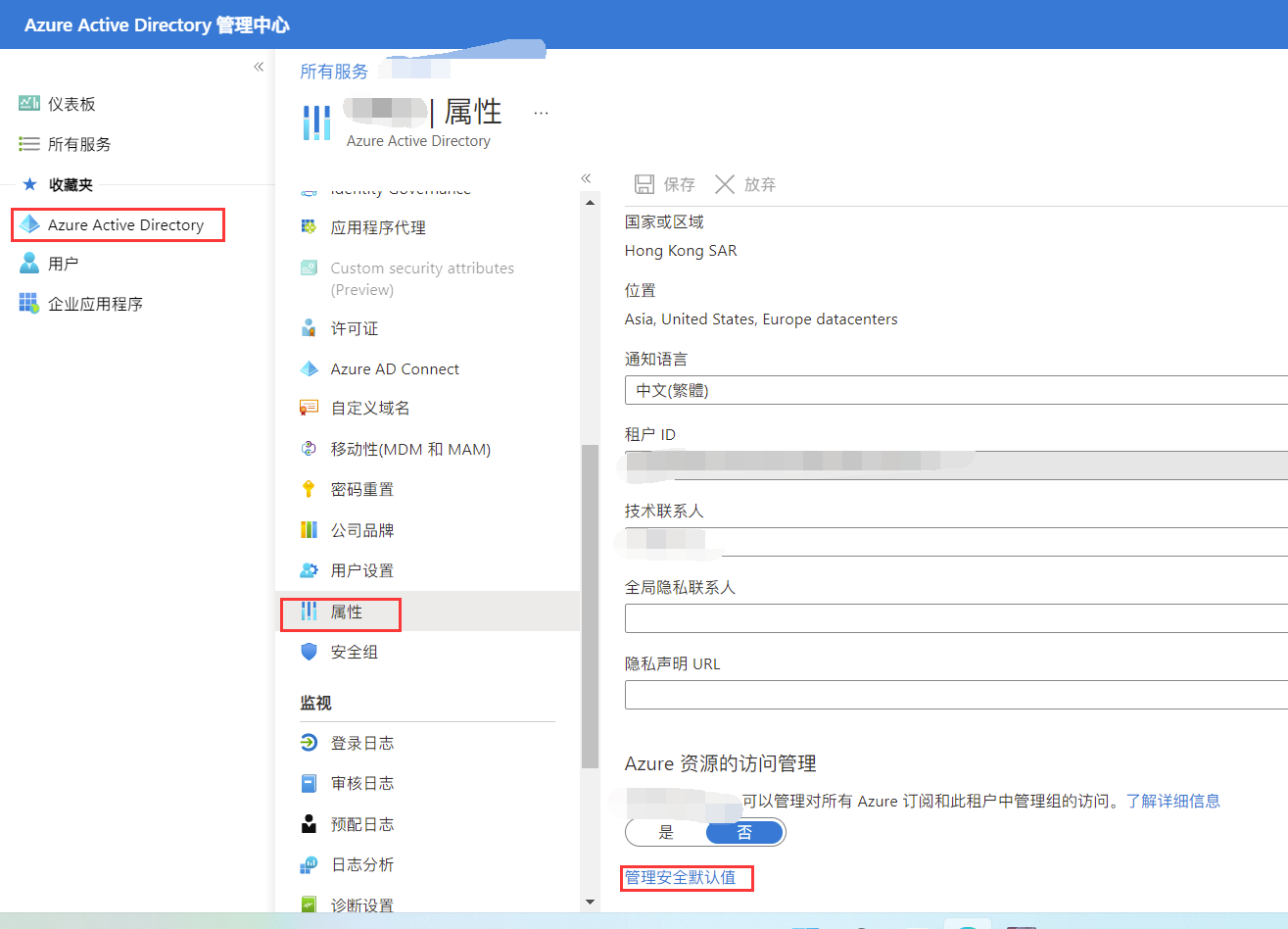Image resolution: width=1288 pixels, height=929 pixels.
Task: Click the 技术联系人 input field
Action: point(956,541)
